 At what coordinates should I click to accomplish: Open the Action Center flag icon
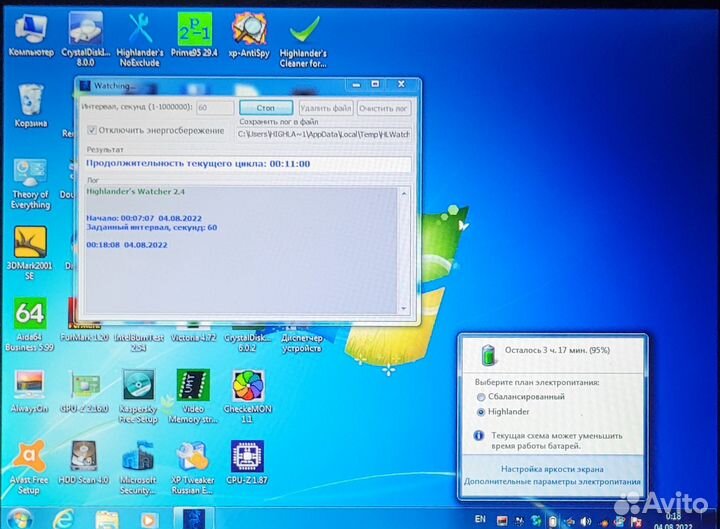(x=636, y=521)
